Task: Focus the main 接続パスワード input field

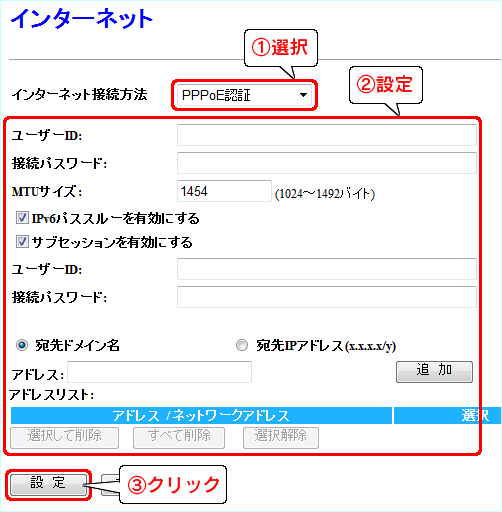Action: pyautogui.click(x=327, y=163)
